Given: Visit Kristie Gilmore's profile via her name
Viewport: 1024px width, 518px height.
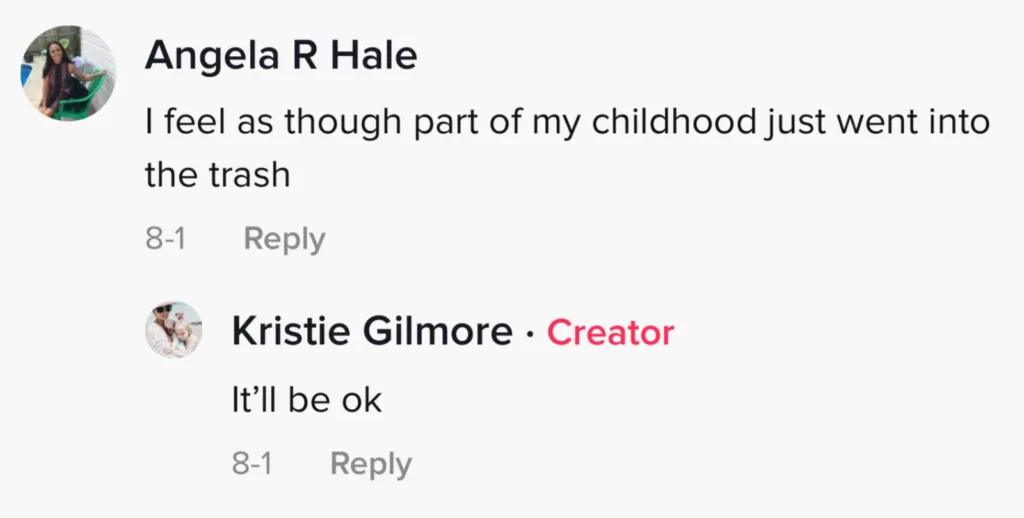Looking at the screenshot, I should tap(371, 332).
